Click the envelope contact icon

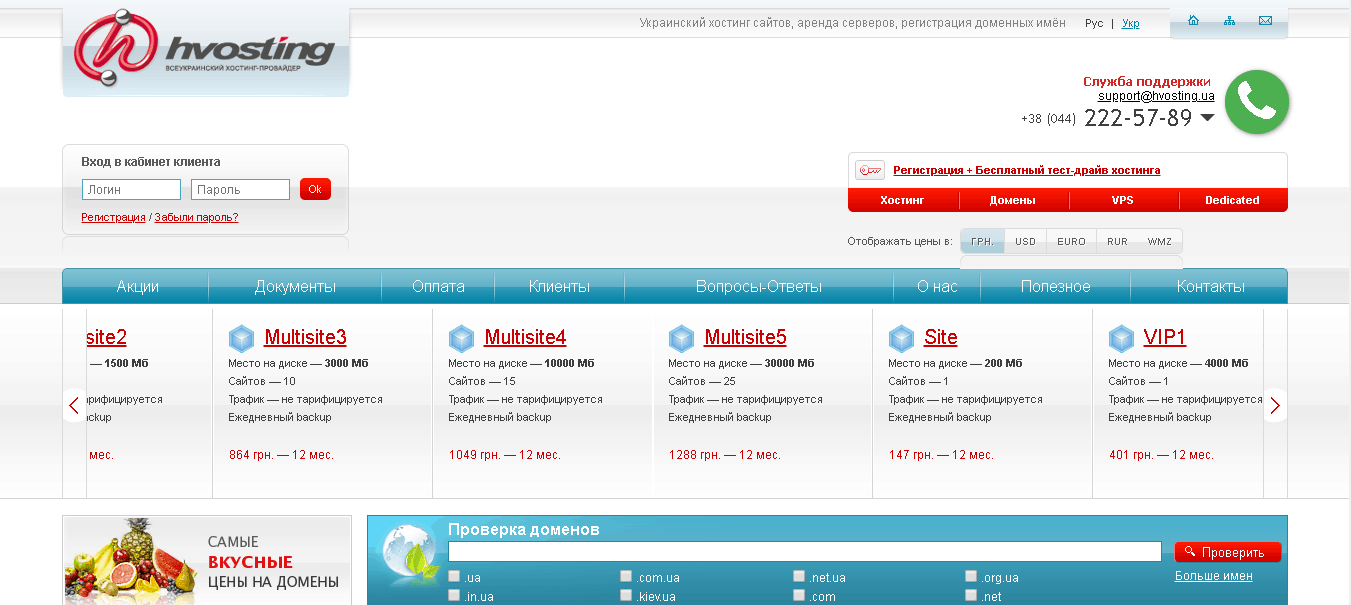1265,21
